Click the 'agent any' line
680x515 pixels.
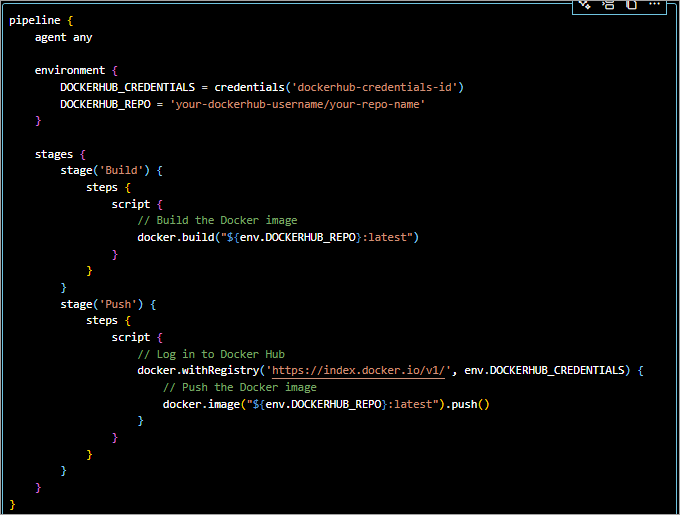click(x=63, y=37)
